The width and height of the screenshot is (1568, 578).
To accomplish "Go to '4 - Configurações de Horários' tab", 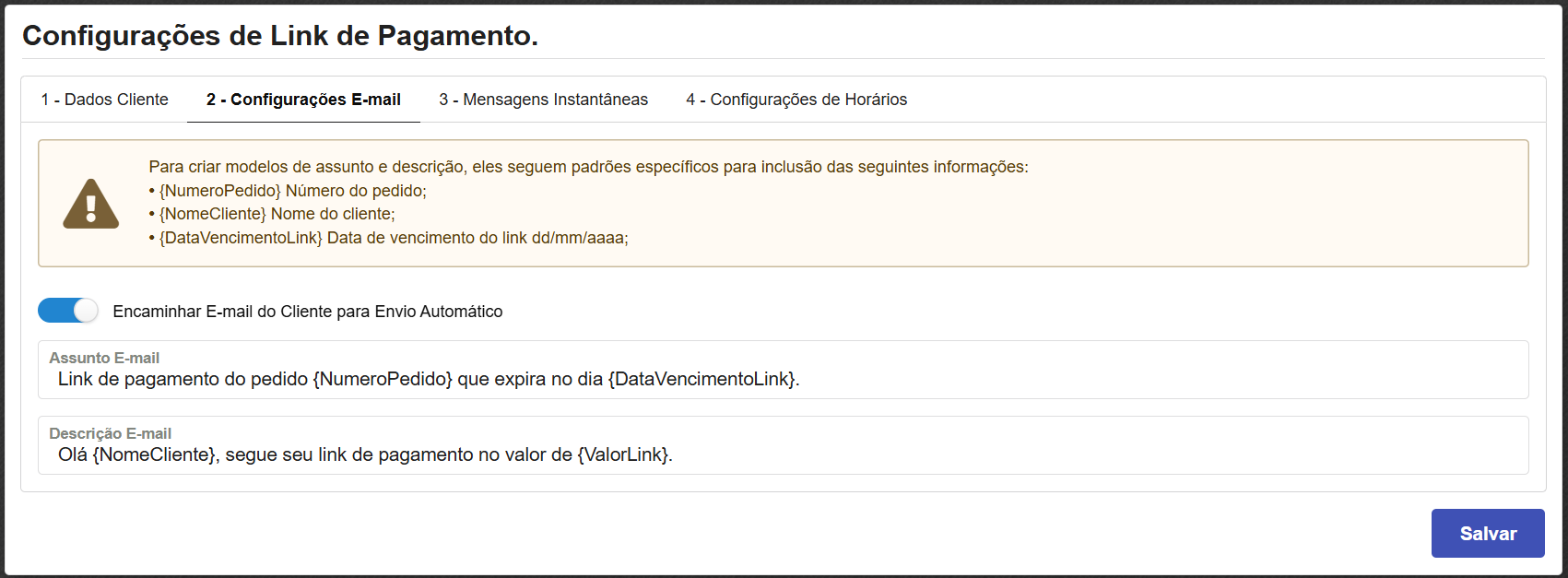I will coord(796,100).
